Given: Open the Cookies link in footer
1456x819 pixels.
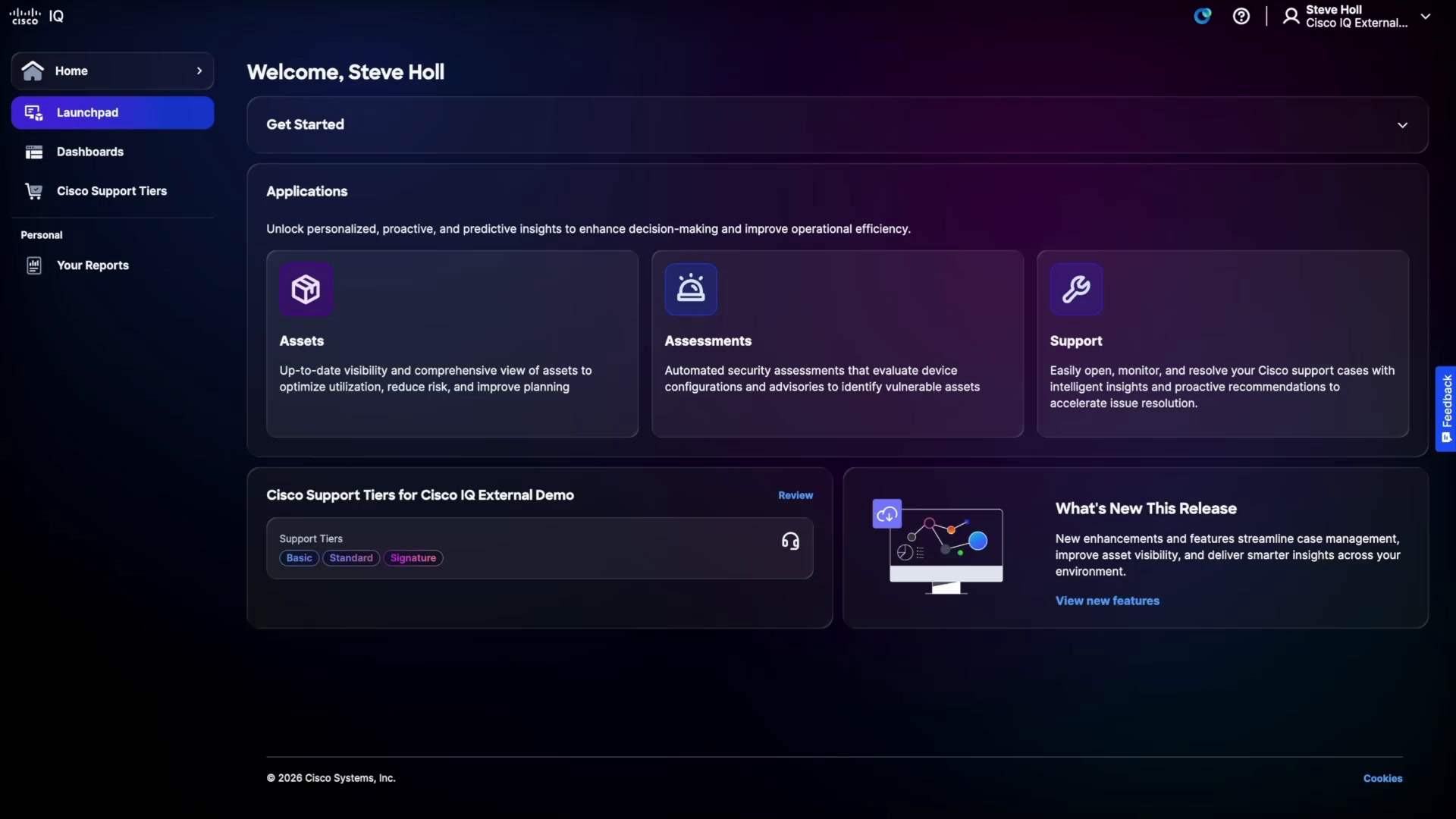Looking at the screenshot, I should [1382, 779].
